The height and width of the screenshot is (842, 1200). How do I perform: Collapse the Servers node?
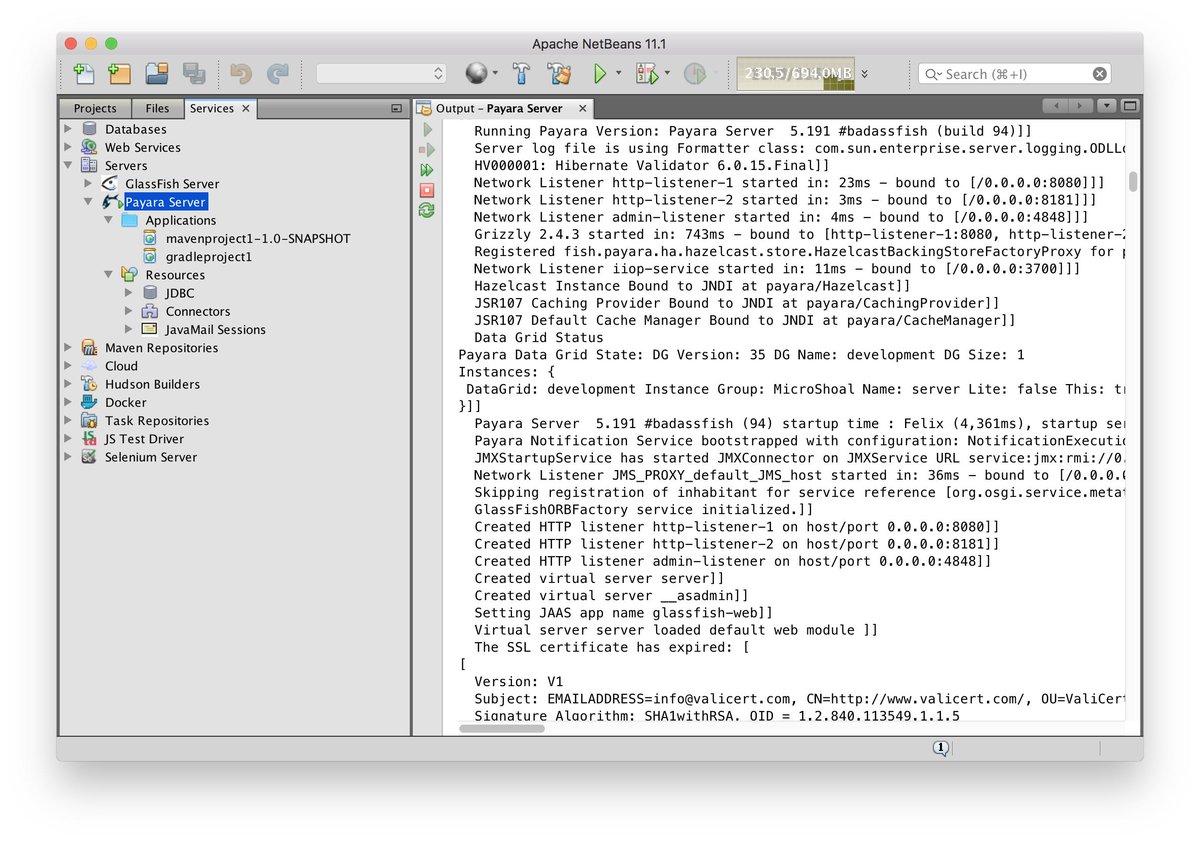(68, 165)
